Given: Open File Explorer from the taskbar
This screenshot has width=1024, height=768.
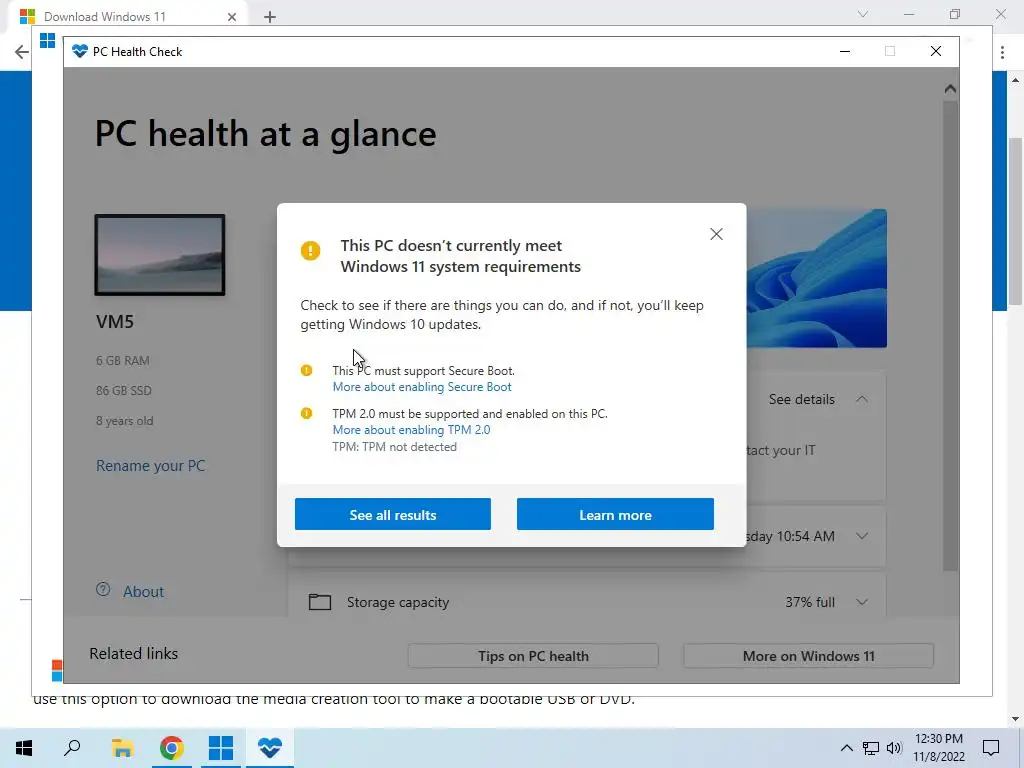Looking at the screenshot, I should (x=122, y=748).
